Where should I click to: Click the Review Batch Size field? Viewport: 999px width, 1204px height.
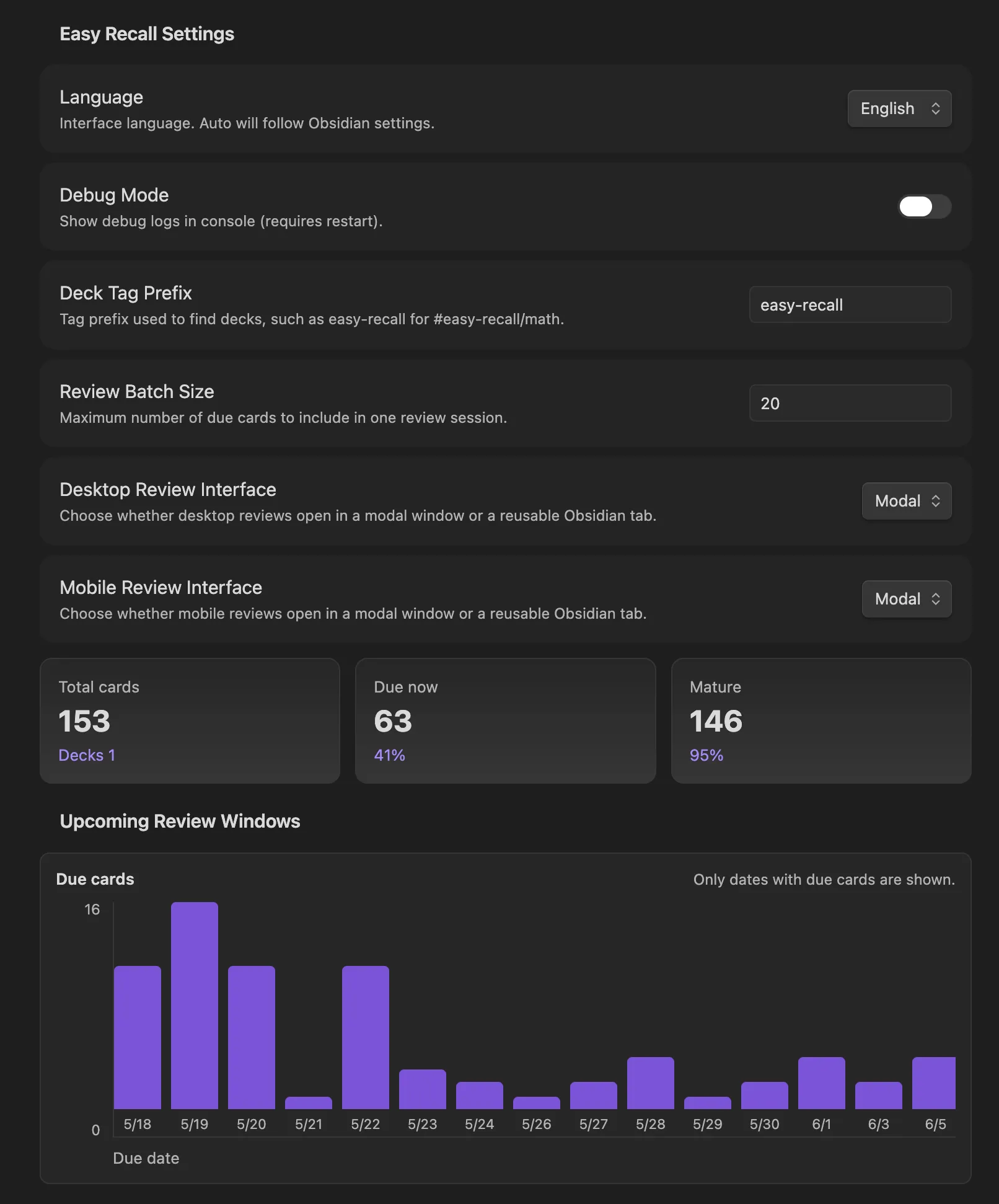(850, 403)
